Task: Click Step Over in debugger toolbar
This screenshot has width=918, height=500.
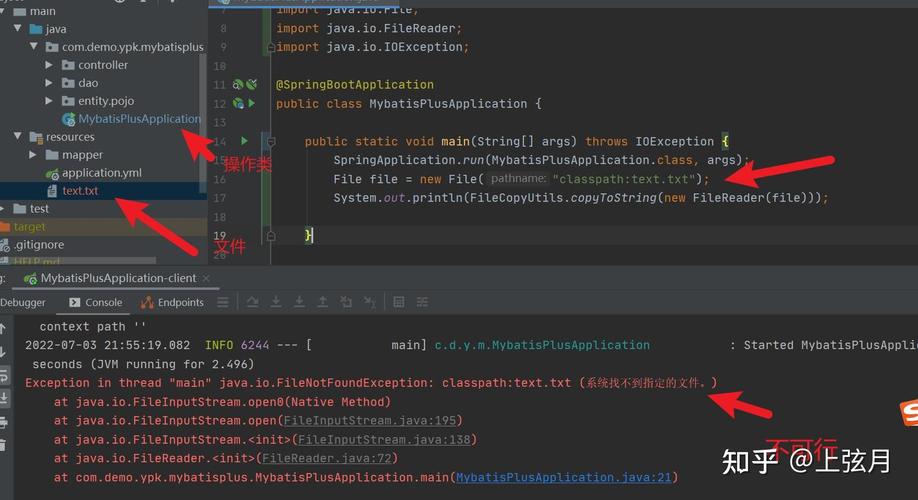Action: 252,302
